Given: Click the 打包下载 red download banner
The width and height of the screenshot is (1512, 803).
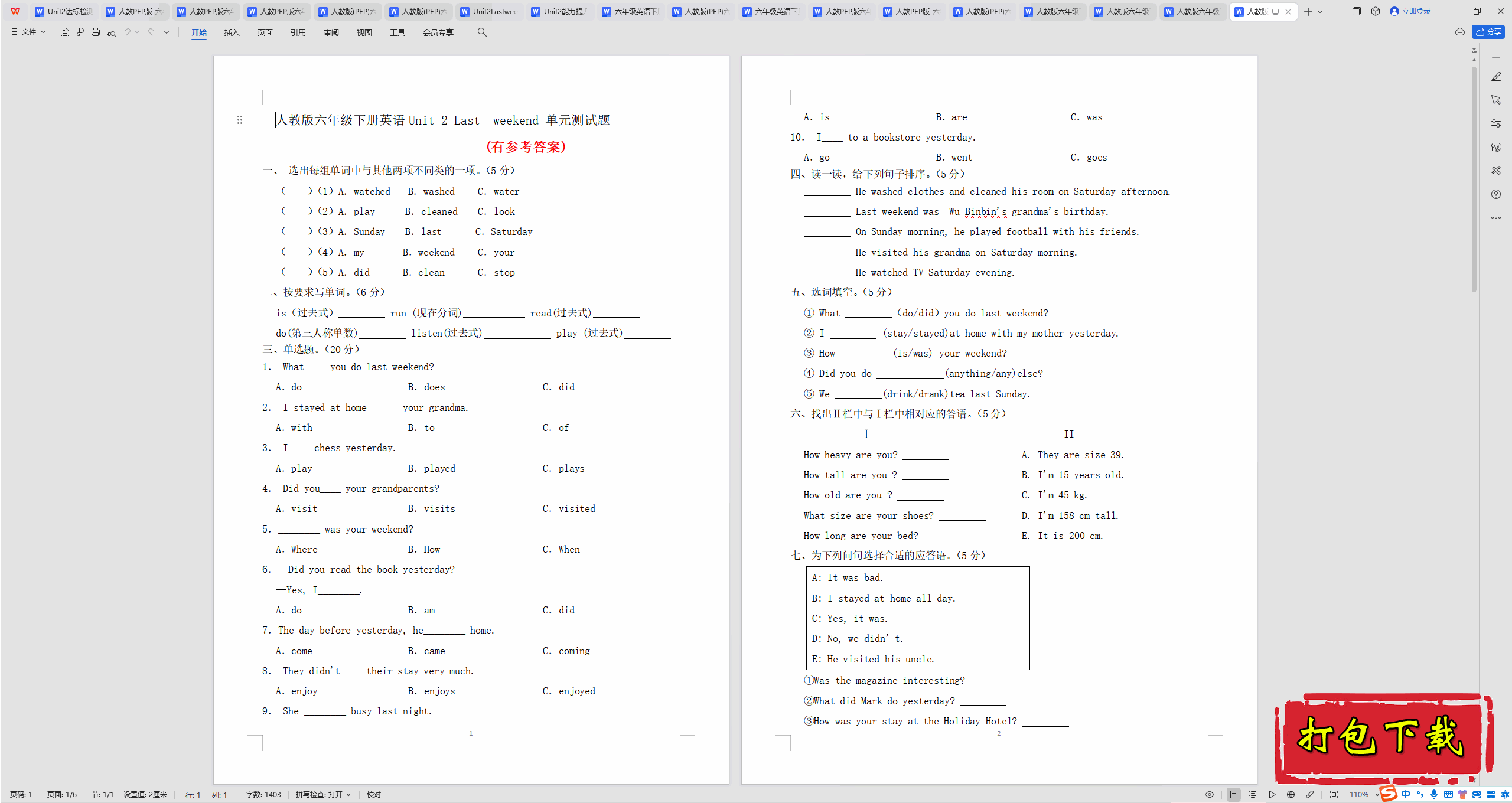Looking at the screenshot, I should point(1384,738).
